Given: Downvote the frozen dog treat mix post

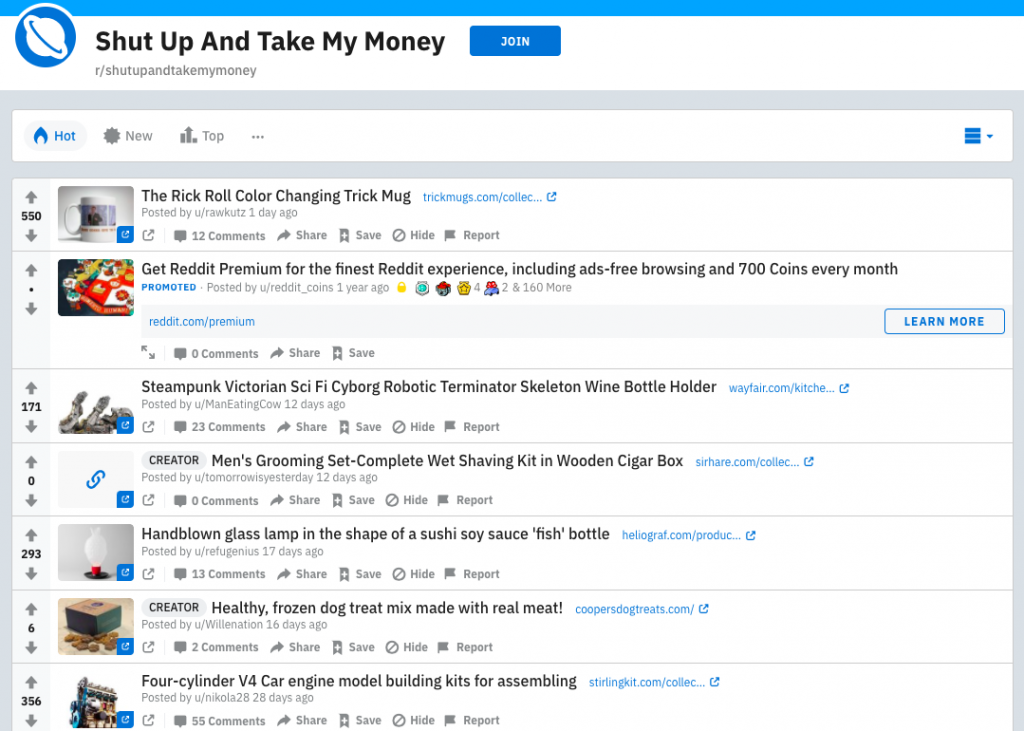Looking at the screenshot, I should pos(31,648).
